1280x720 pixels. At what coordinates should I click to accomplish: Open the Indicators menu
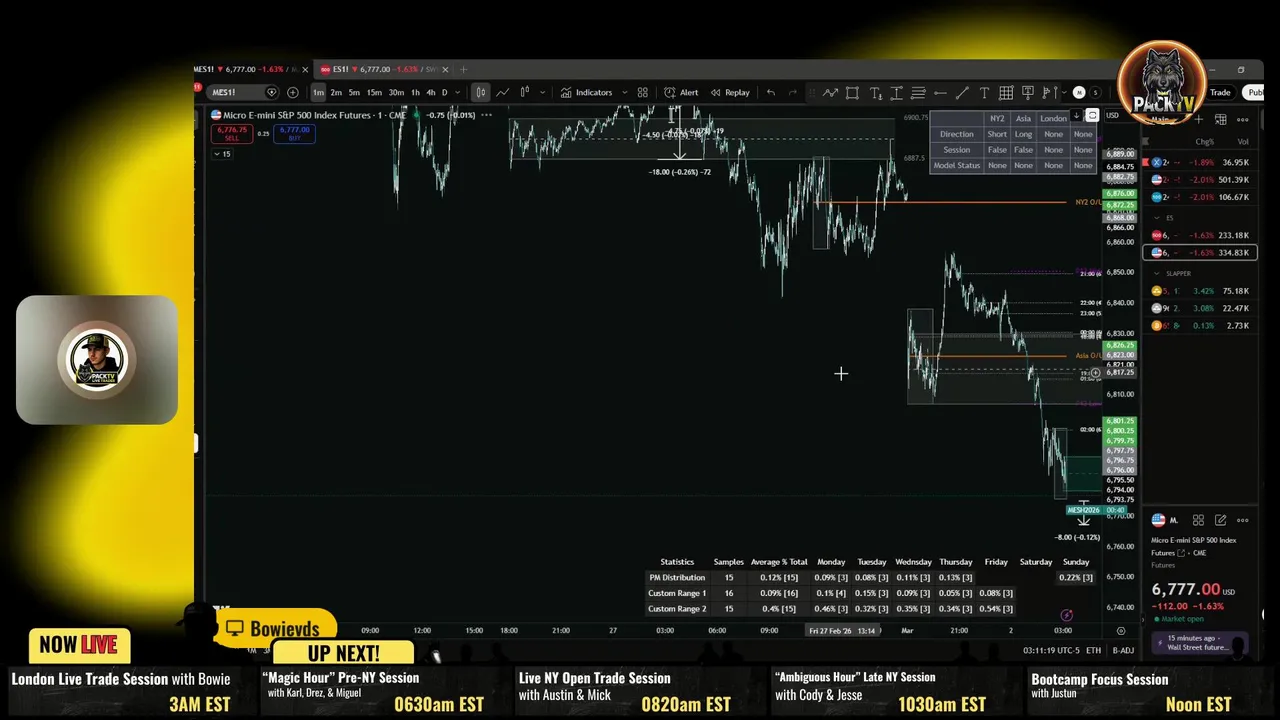point(586,92)
